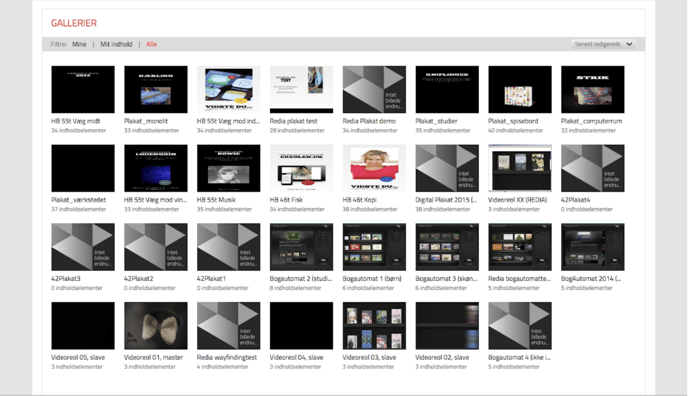Open the Bogautomat 3 (skøn... thumbnail
Screen dimensions: 688x396
pyautogui.click(x=447, y=247)
